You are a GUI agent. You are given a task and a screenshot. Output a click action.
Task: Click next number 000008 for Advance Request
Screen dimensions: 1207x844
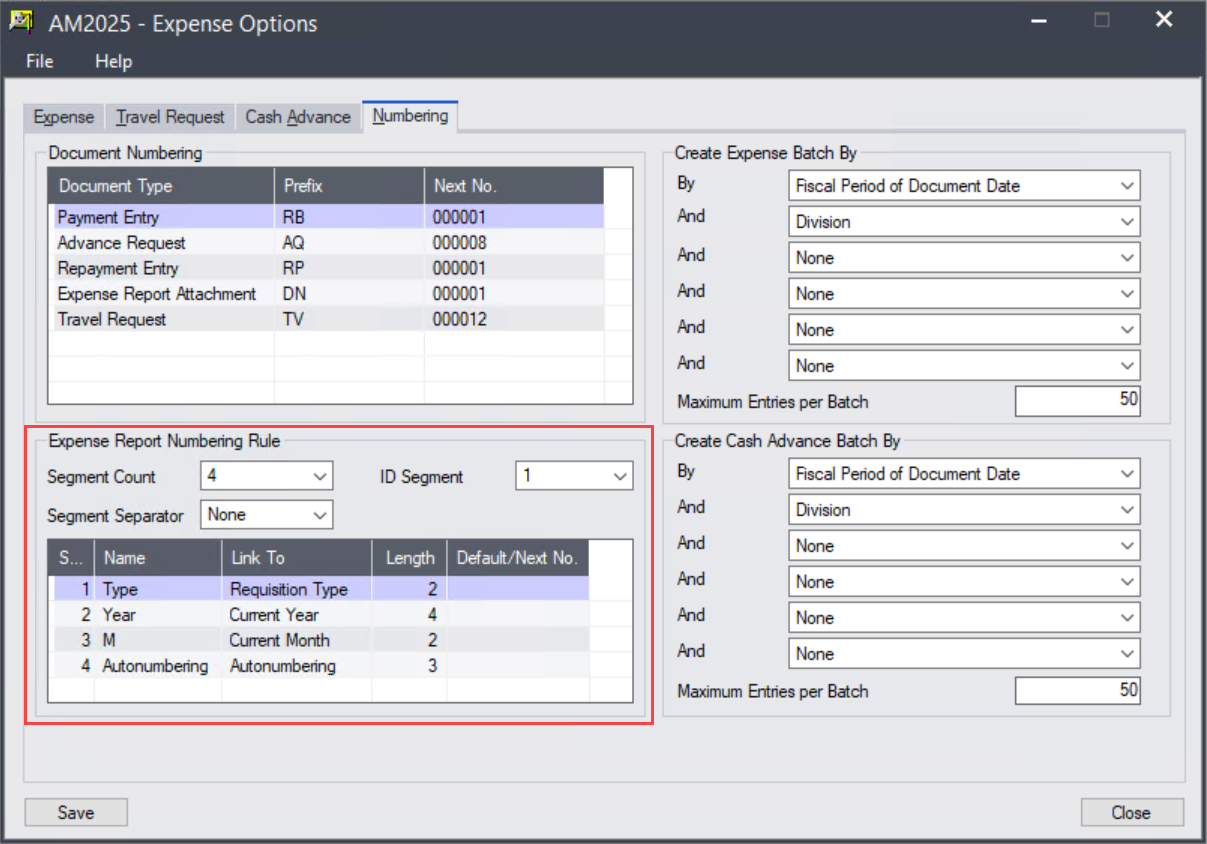(514, 243)
